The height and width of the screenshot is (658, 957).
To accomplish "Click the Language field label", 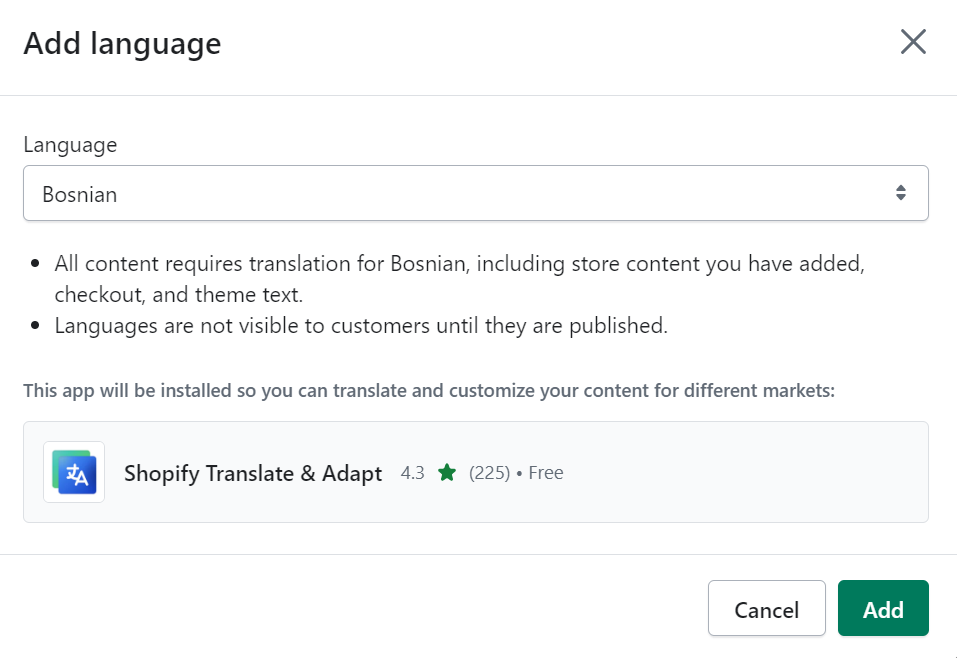I will (70, 145).
